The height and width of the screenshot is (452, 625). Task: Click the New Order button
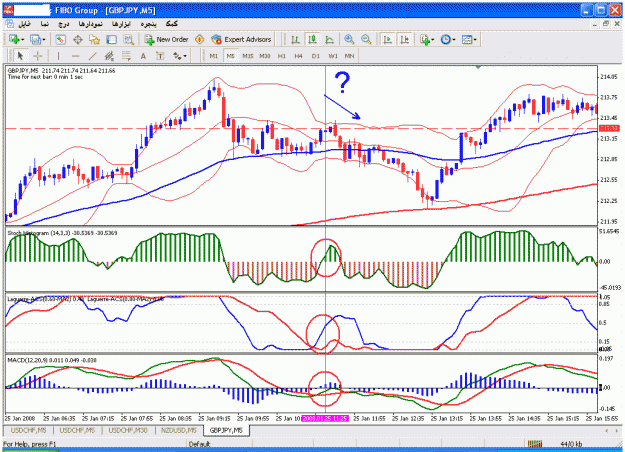pos(166,39)
